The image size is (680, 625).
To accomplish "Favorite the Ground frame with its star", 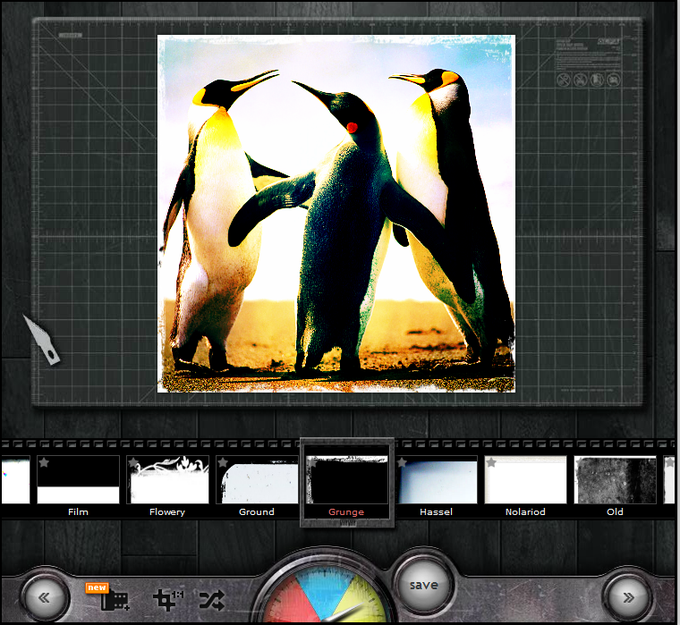I will 223,463.
